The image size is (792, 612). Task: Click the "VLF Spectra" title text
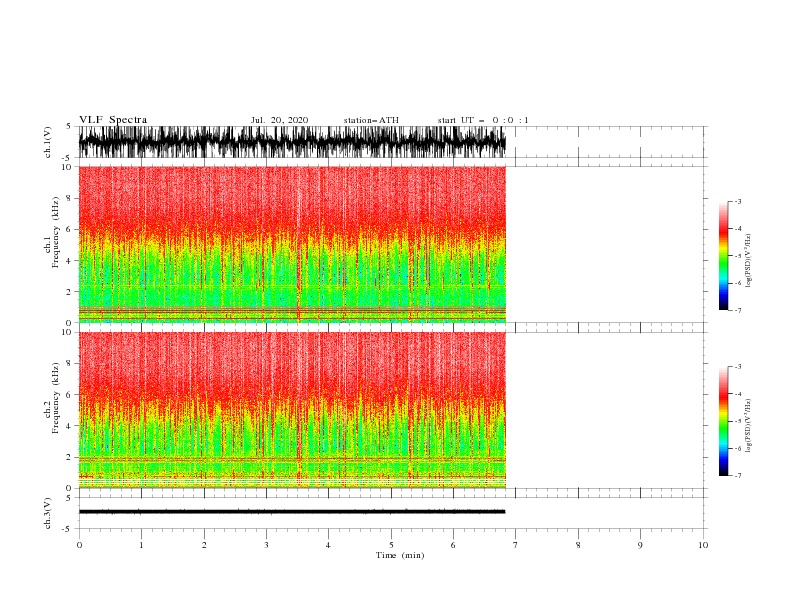pyautogui.click(x=113, y=120)
